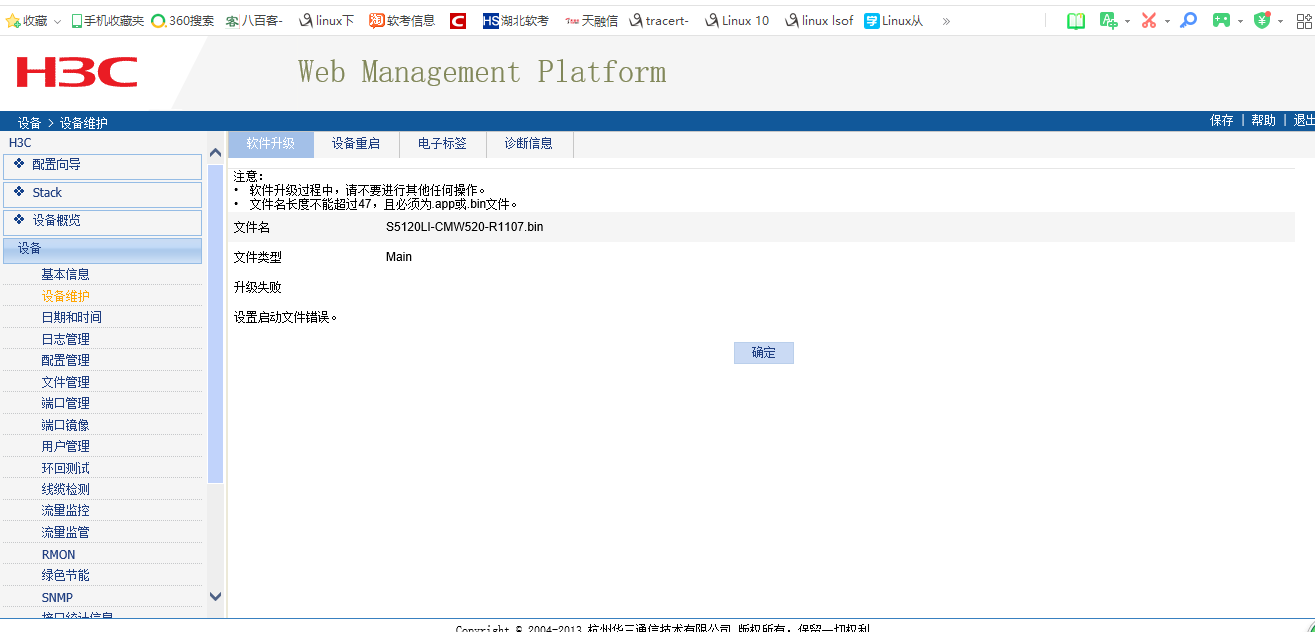This screenshot has width=1315, height=632.
Task: Open 流量监管 in sidebar
Action: pos(65,532)
